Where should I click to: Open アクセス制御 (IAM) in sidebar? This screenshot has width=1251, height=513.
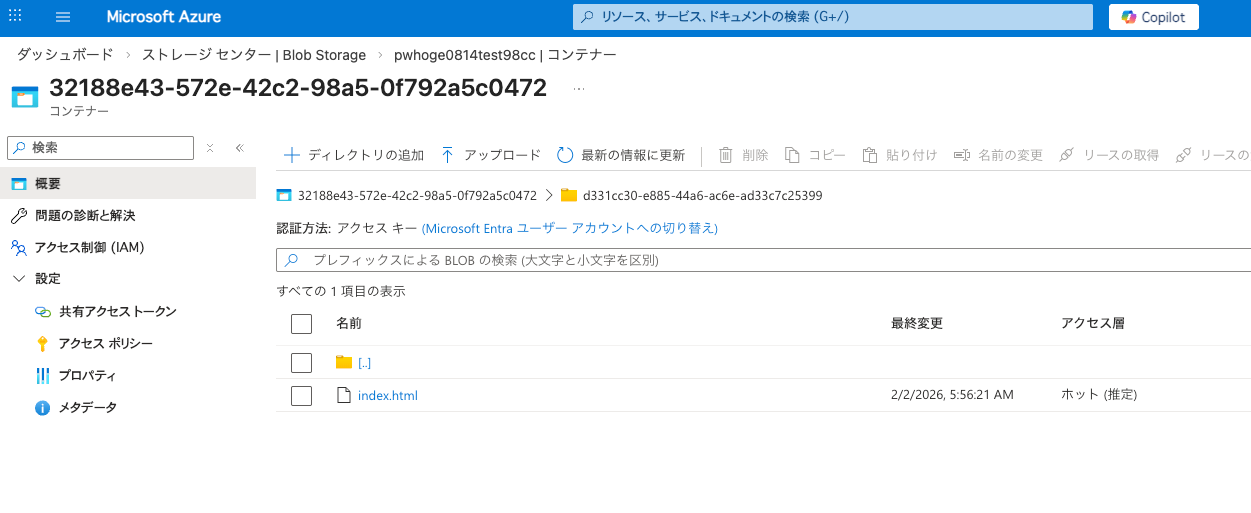tap(90, 247)
